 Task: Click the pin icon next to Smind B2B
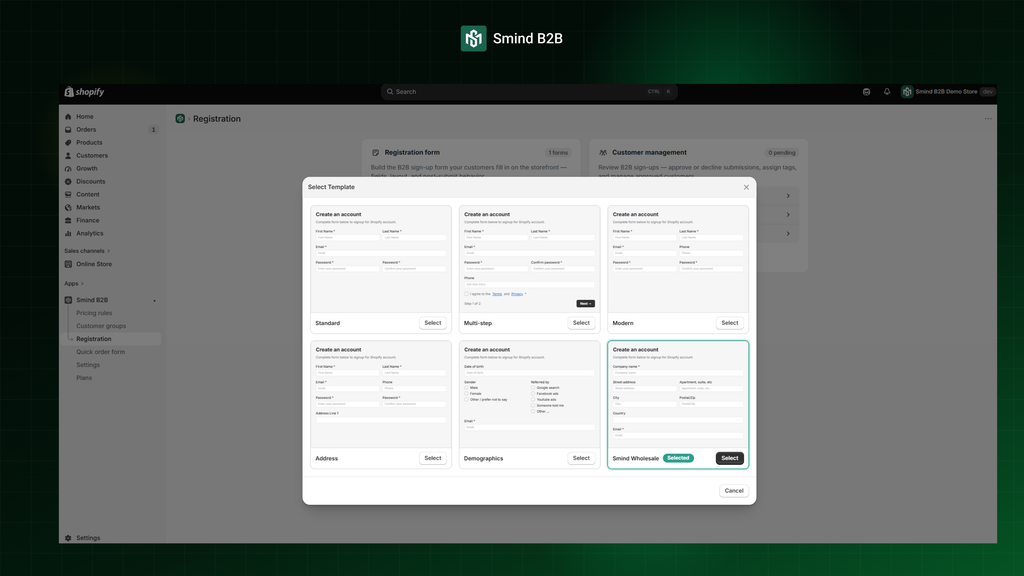pos(155,301)
